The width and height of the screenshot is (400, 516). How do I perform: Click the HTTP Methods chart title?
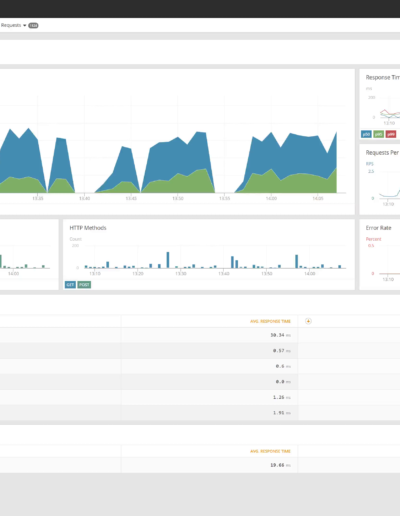pos(88,228)
